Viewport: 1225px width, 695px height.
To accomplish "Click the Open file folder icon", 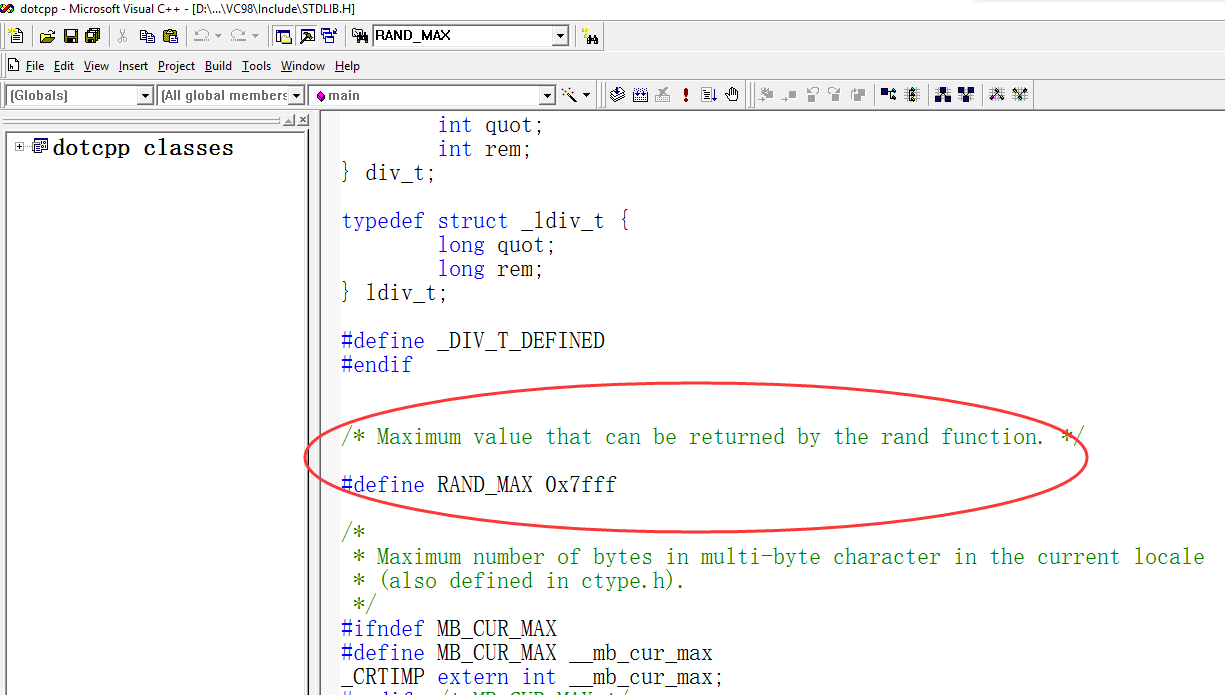I will [x=47, y=36].
